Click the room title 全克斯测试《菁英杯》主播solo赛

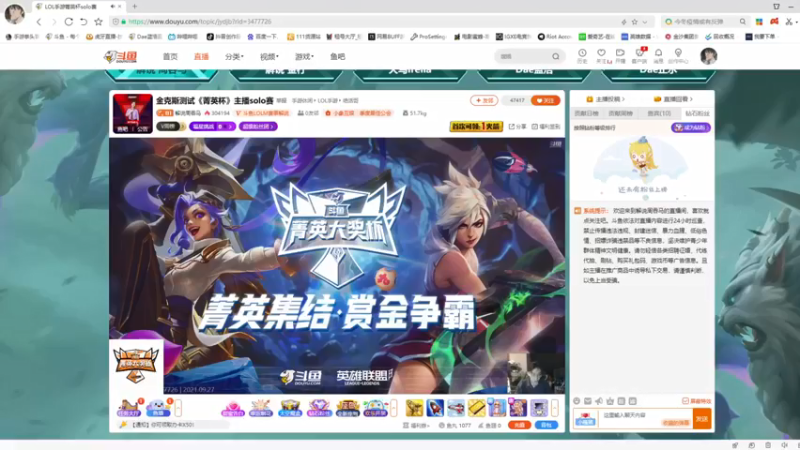tap(215, 101)
